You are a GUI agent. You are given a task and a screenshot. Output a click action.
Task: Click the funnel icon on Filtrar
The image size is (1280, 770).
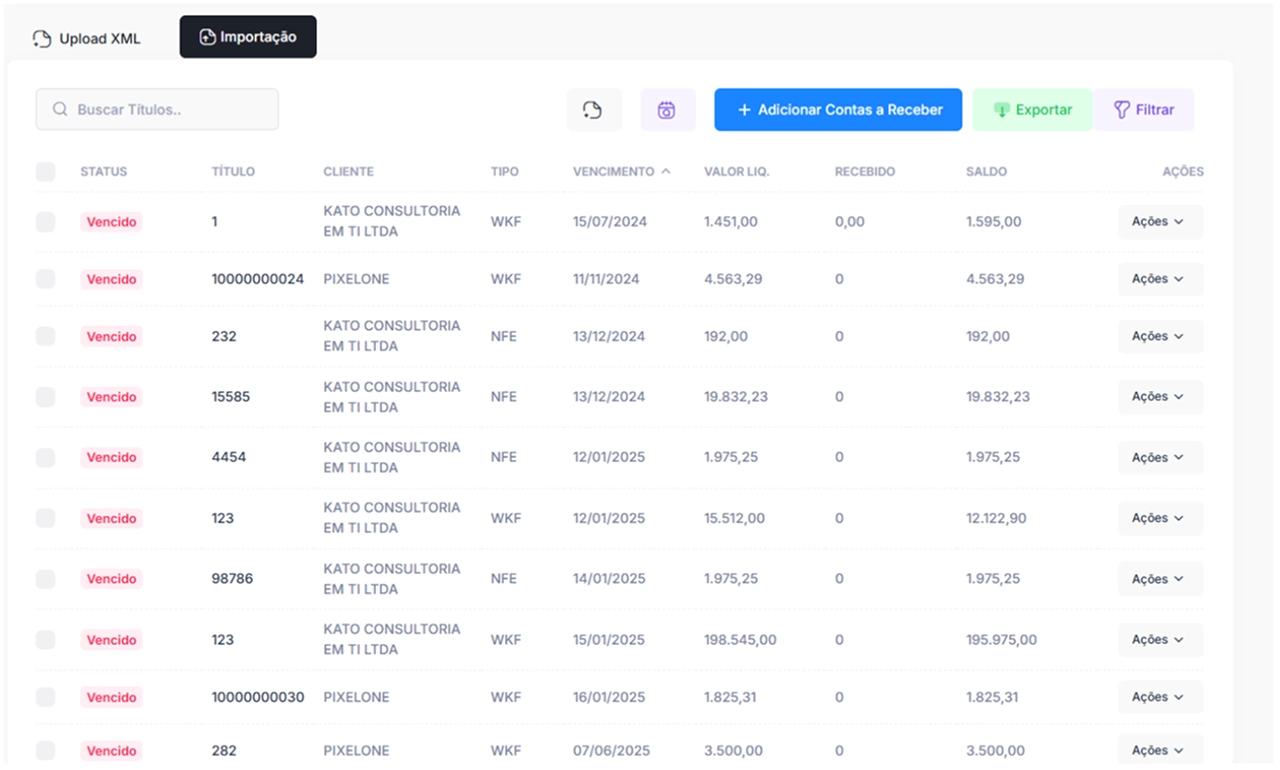1121,110
